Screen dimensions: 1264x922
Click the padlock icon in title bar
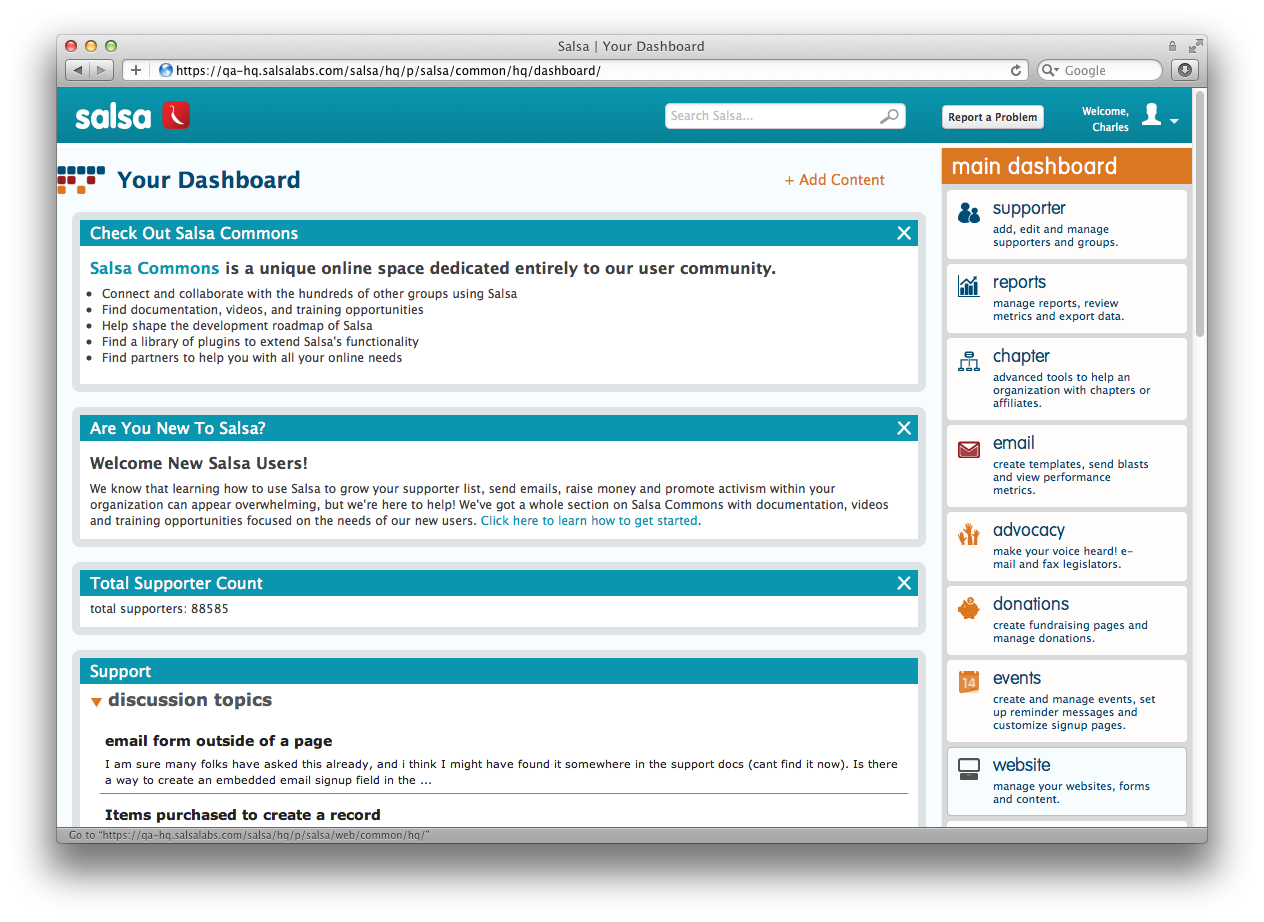point(1172,46)
